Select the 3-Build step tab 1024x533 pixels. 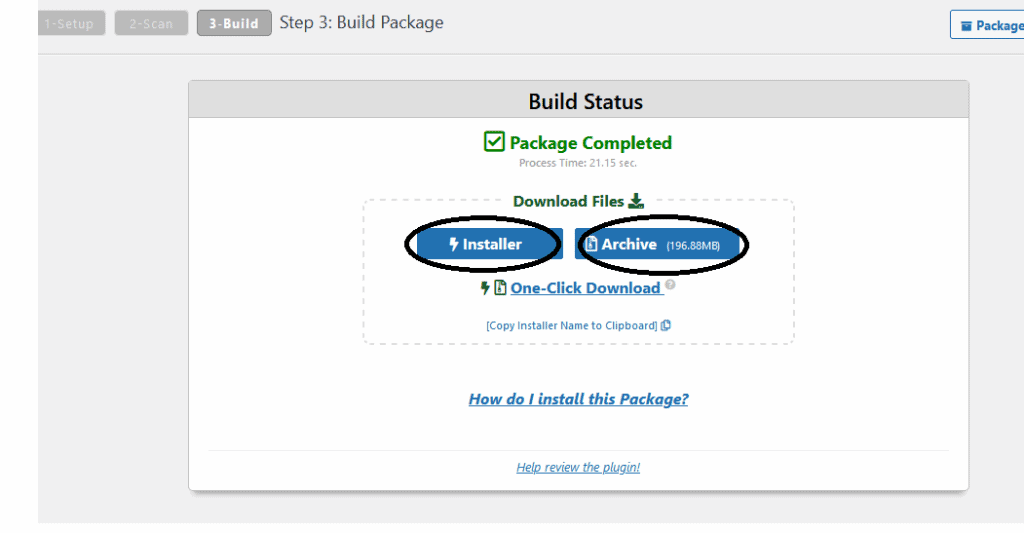[x=234, y=24]
